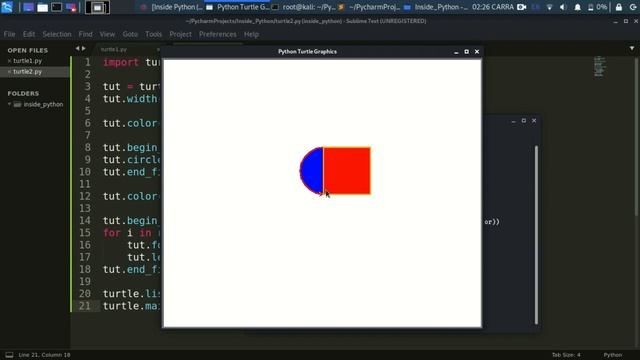Minimize the Python Turtle Graphics window
Image resolution: width=640 pixels, height=360 pixels.
point(456,52)
